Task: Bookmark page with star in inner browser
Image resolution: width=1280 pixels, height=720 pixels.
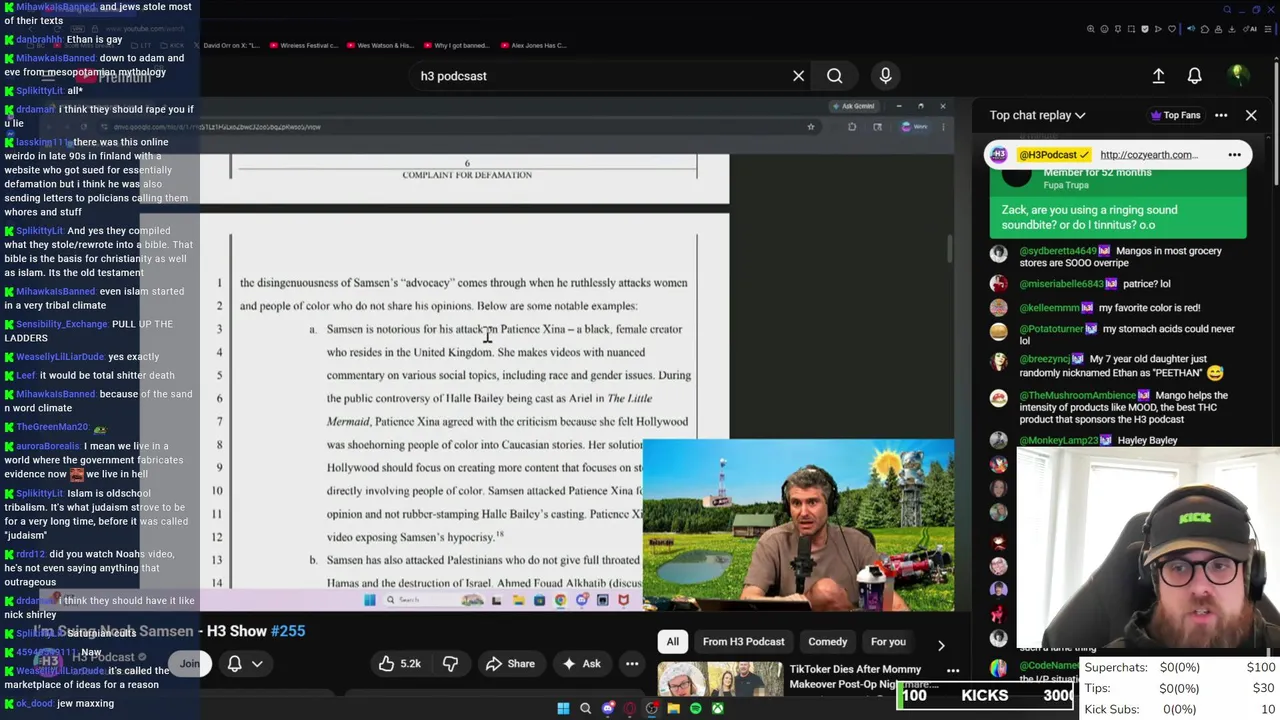Action: pyautogui.click(x=811, y=127)
